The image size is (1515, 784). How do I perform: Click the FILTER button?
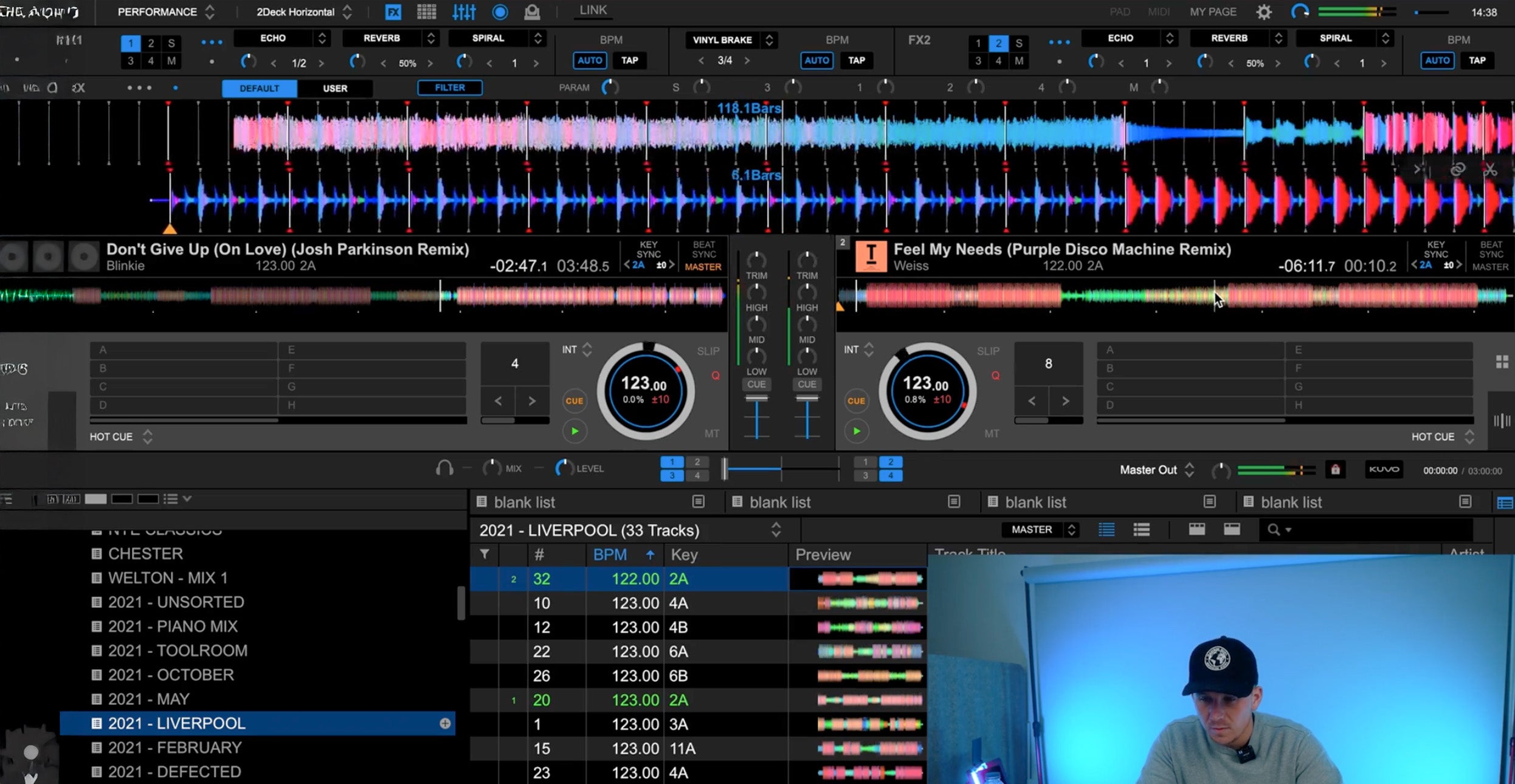coord(449,88)
